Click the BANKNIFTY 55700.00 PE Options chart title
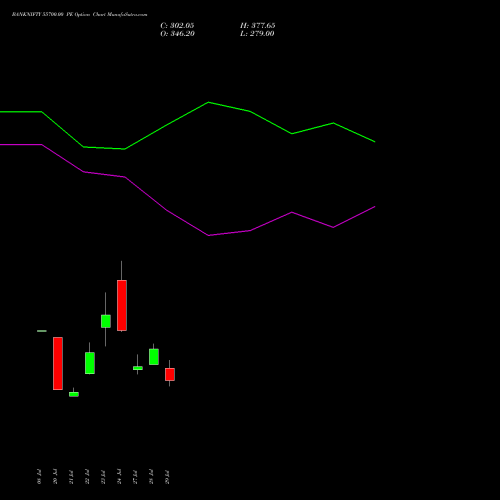 click(x=79, y=15)
